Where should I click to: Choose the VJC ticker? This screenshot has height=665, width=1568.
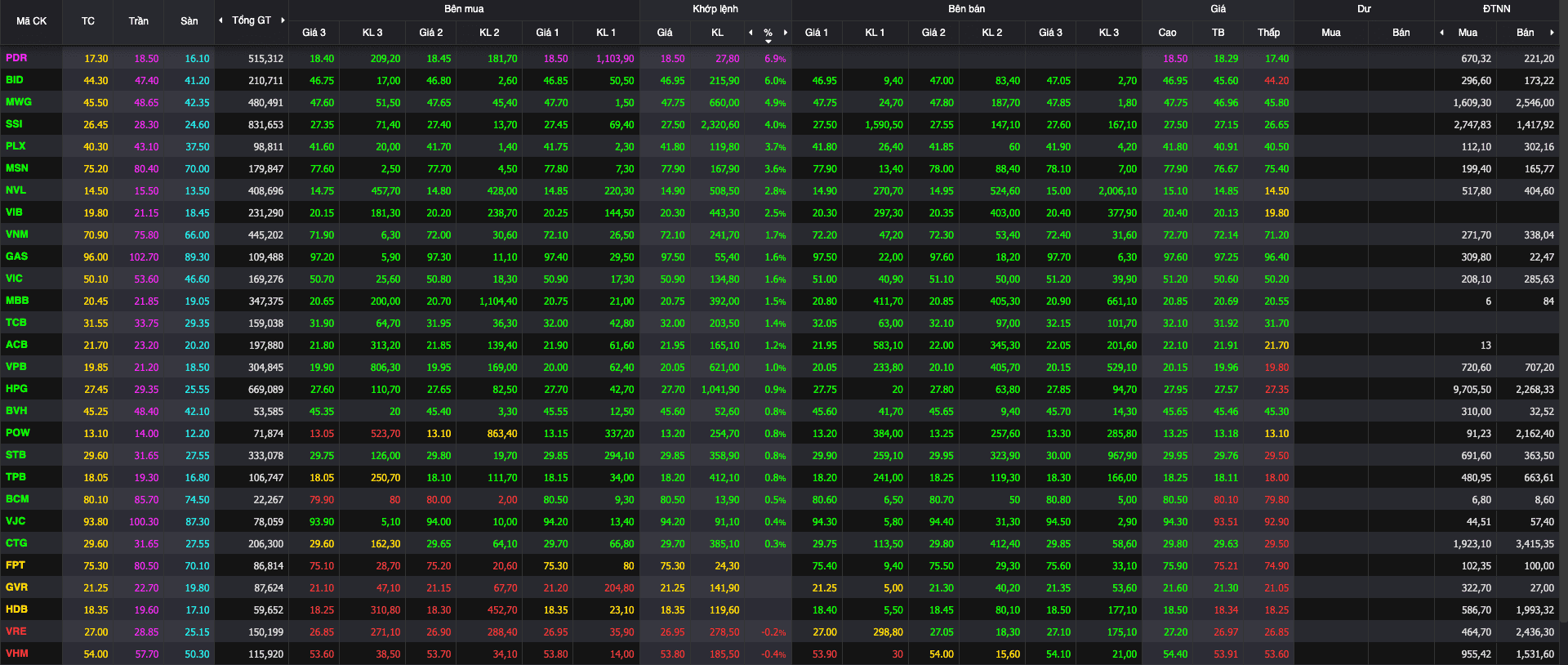(16, 521)
